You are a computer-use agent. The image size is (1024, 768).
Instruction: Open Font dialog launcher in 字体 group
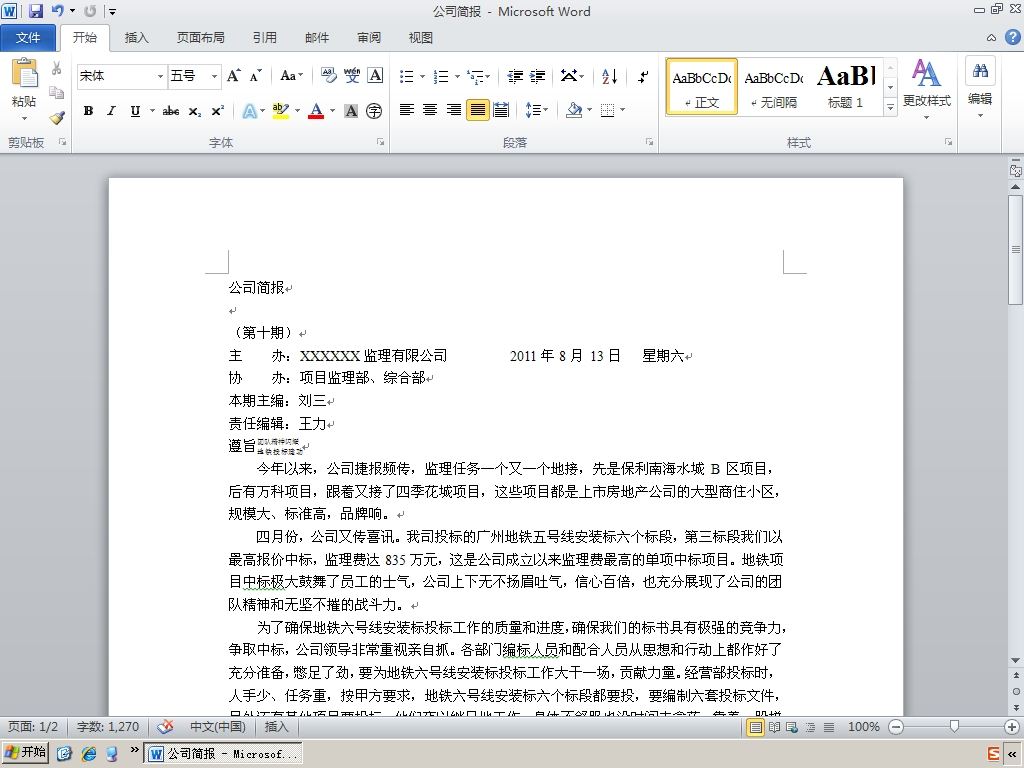tap(380, 142)
